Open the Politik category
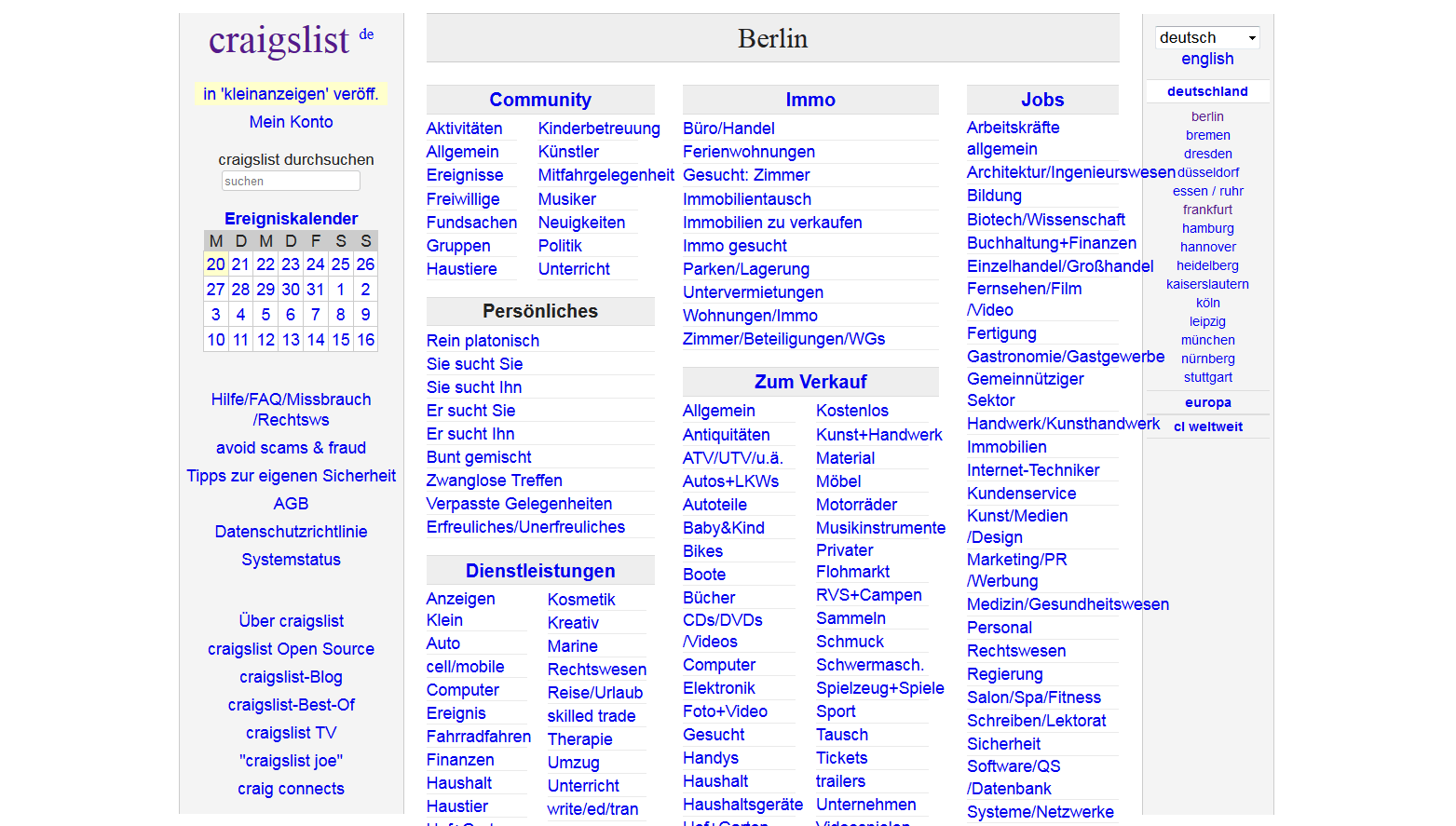1456x826 pixels. tap(560, 246)
